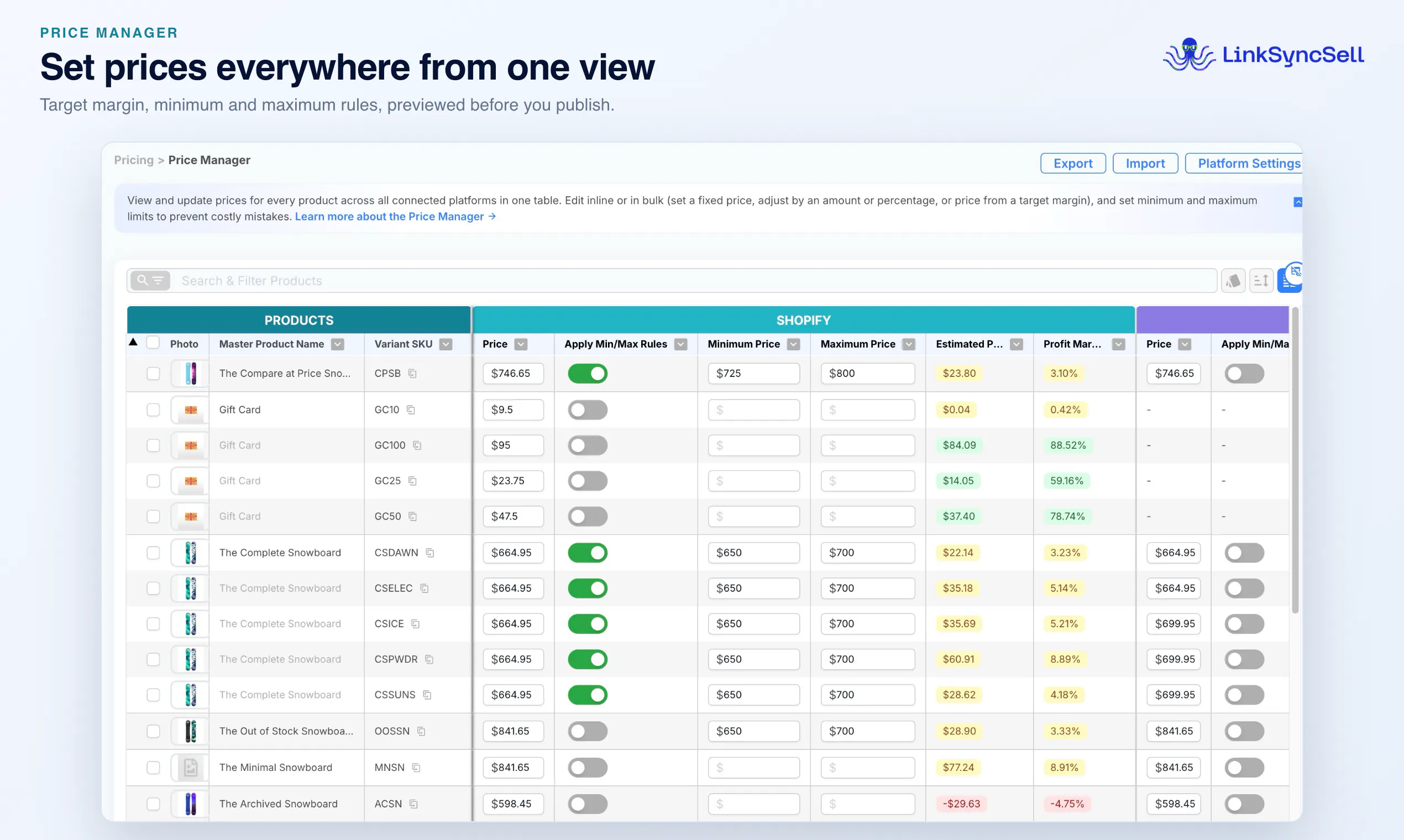Screen dimensions: 1404x840
Task: Copy the CSPWDR SKU
Action: (429, 659)
